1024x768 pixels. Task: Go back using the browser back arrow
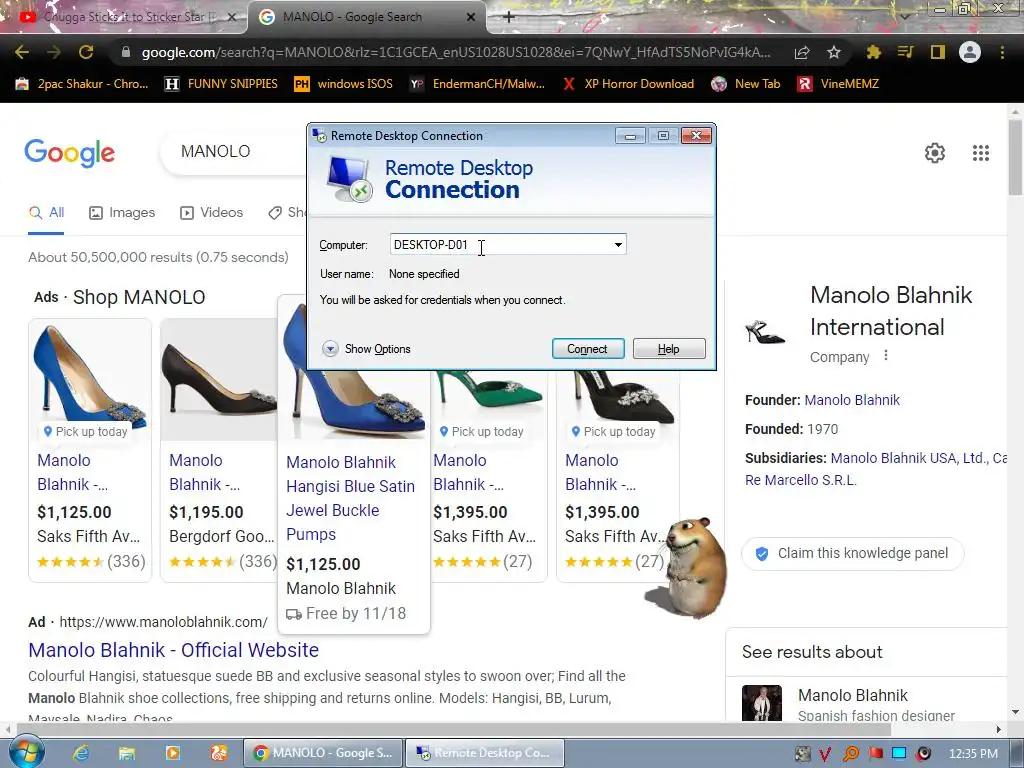22,52
